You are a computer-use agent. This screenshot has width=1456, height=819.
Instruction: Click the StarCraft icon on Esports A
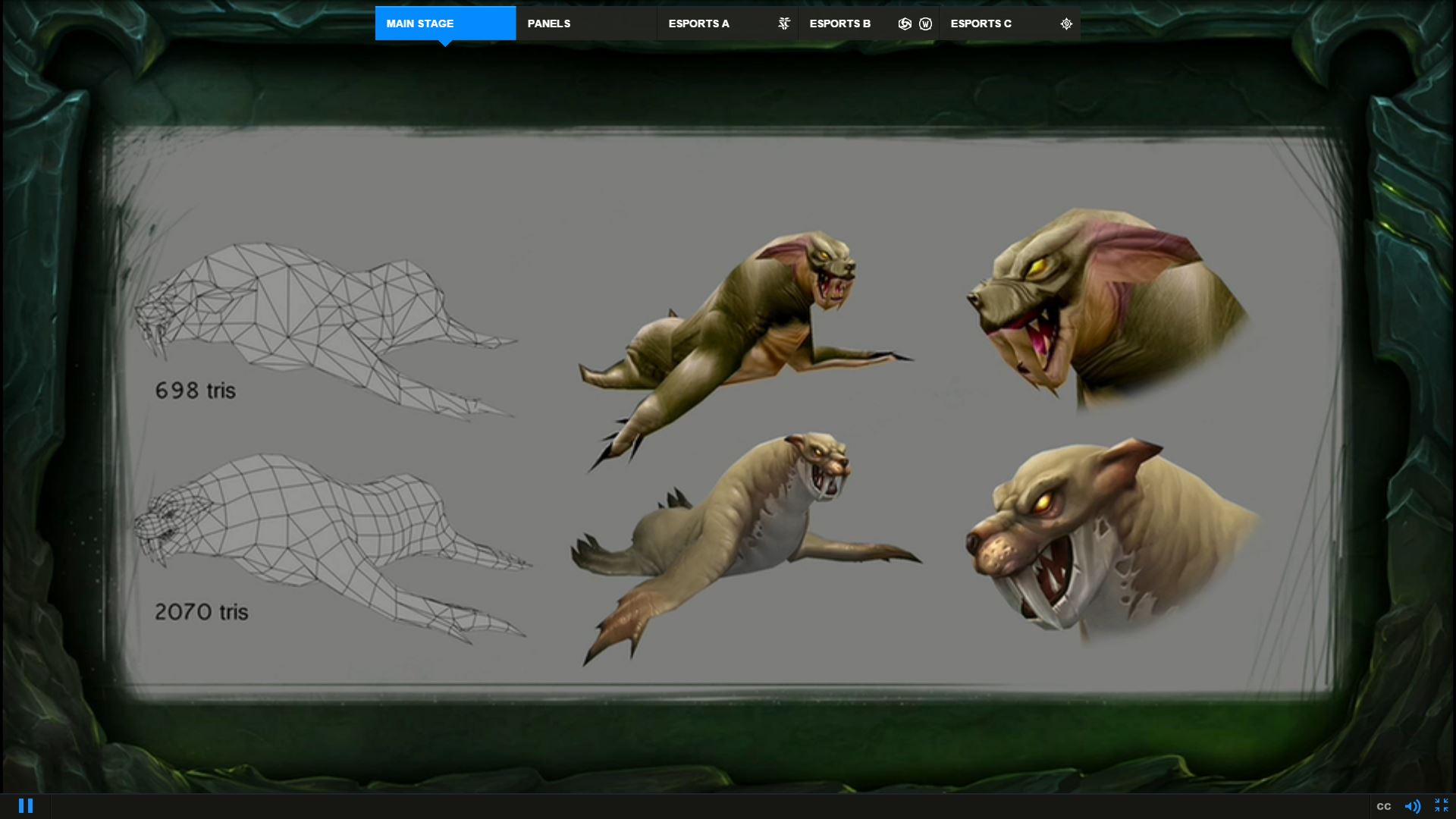(x=783, y=24)
